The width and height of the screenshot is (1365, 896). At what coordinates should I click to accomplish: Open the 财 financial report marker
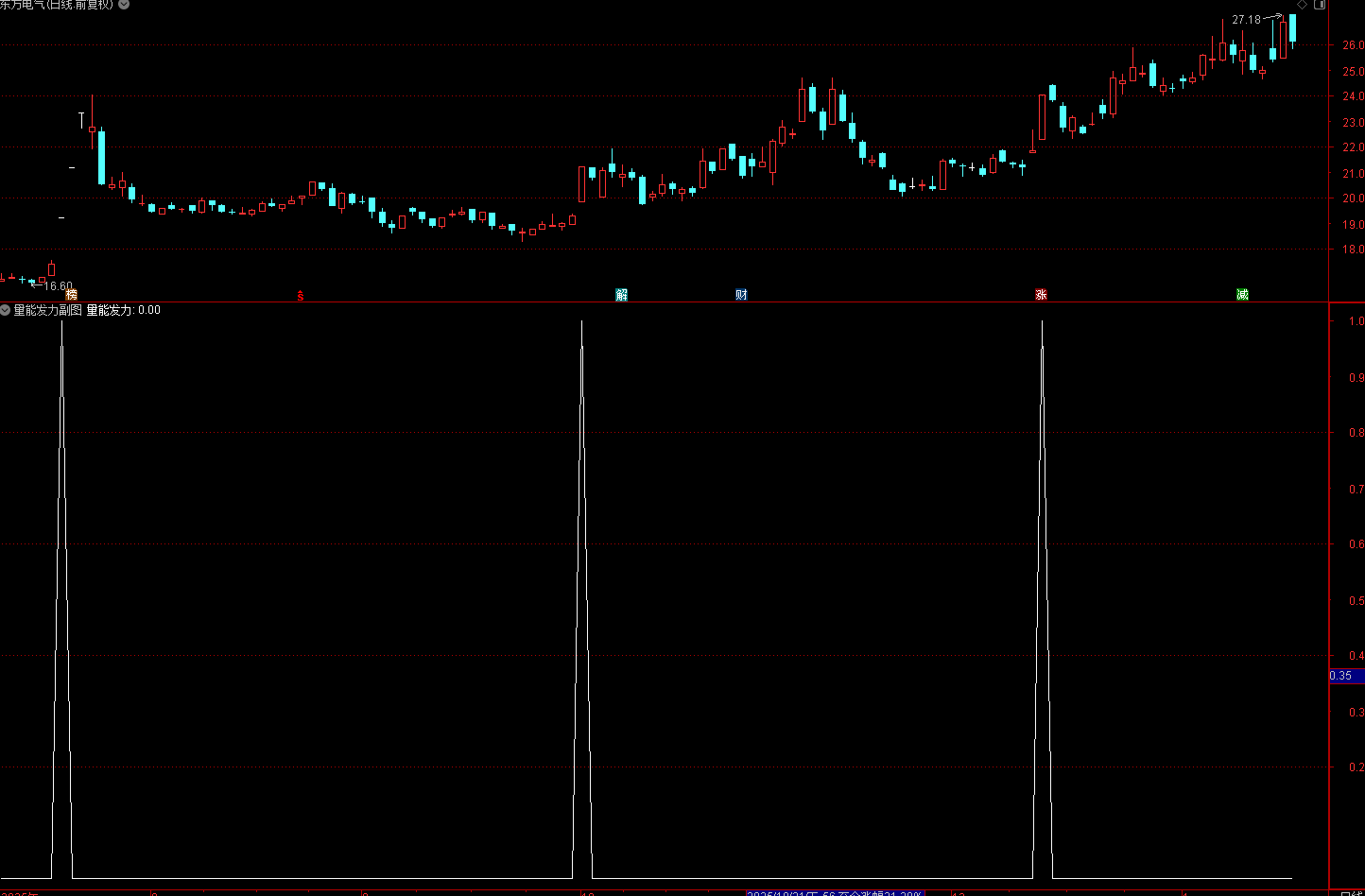(x=742, y=295)
